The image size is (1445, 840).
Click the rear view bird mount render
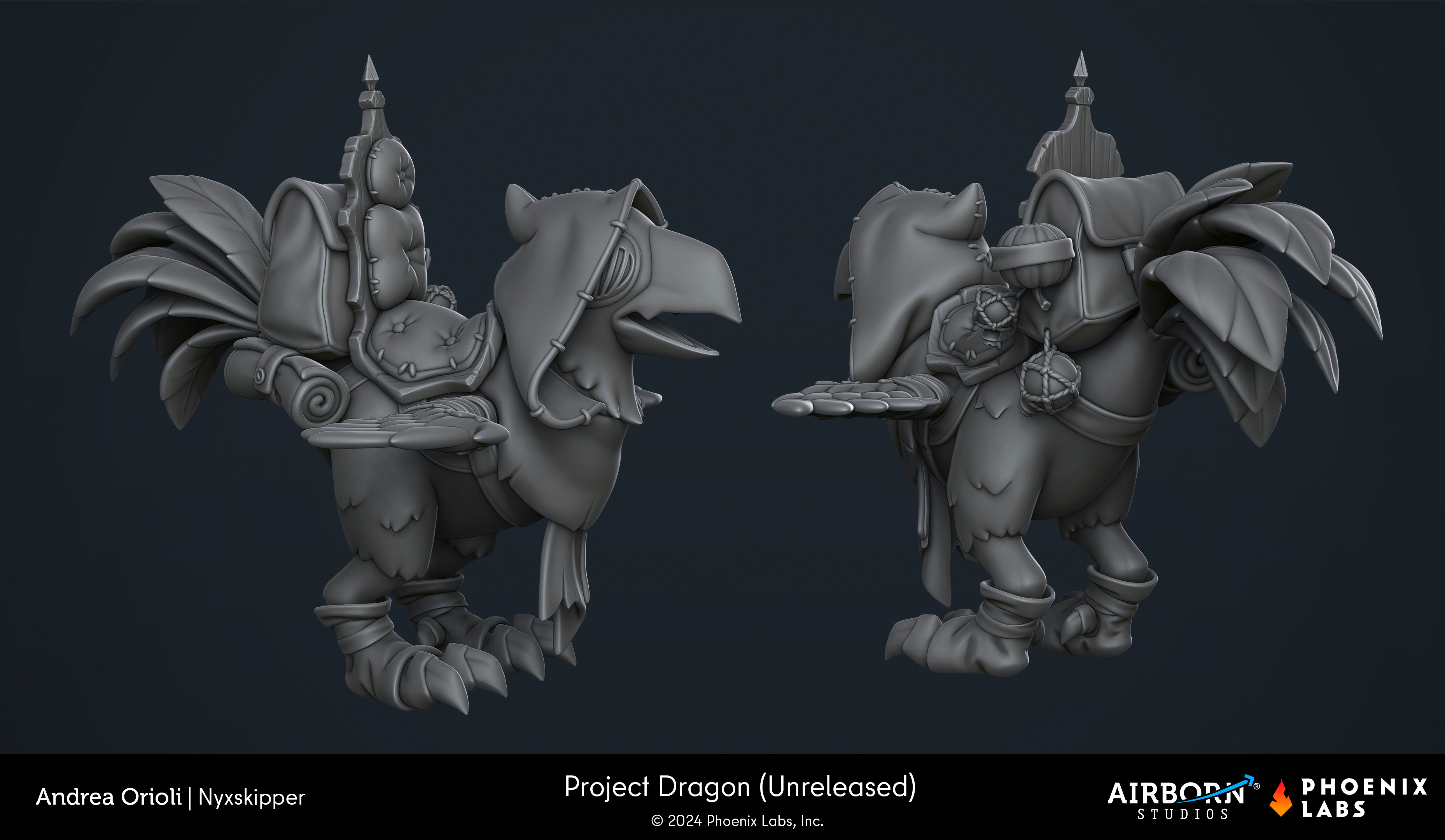tap(1077, 364)
